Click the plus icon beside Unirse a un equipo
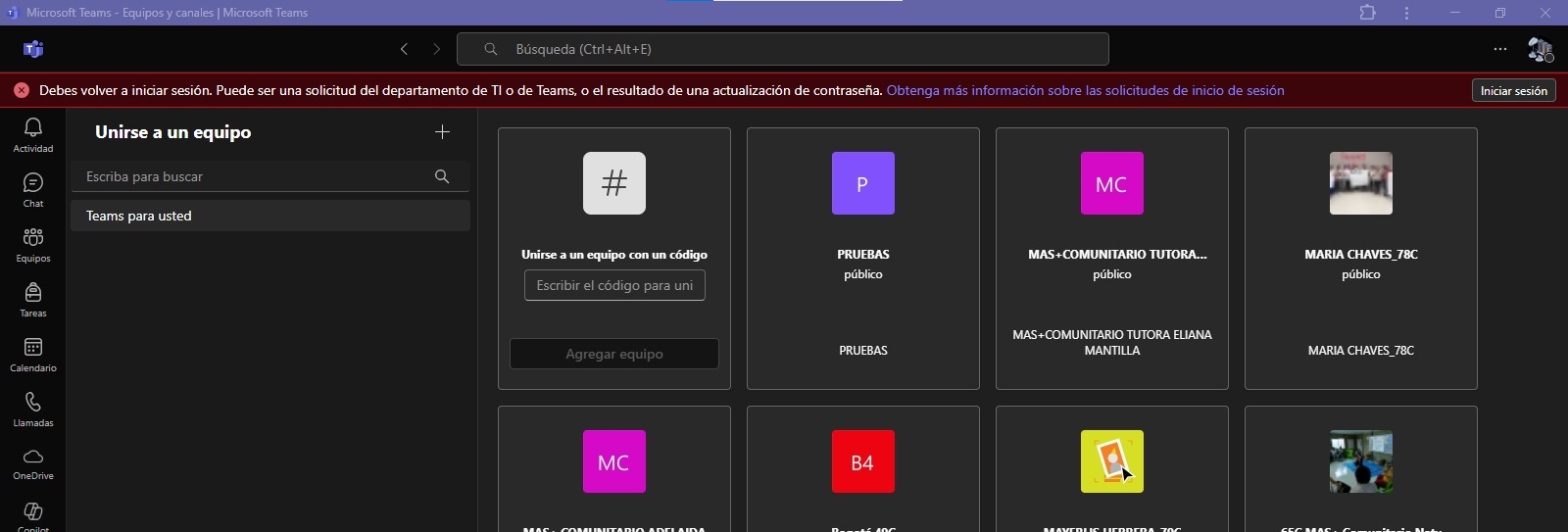 coord(442,132)
